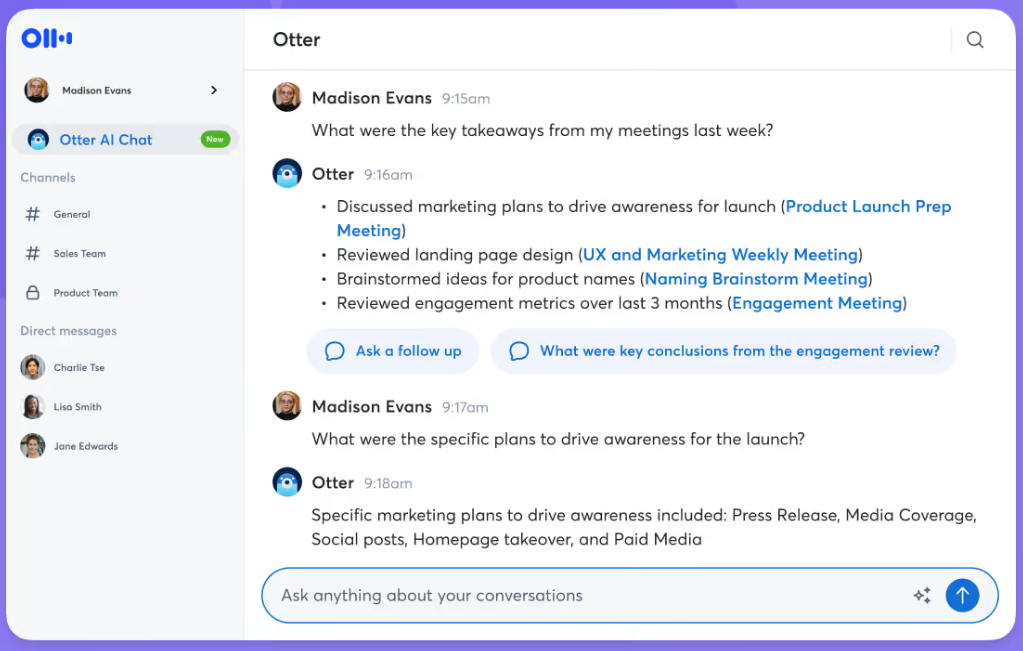Image resolution: width=1023 pixels, height=651 pixels.
Task: Click Jane Edwards avatar thumbnail
Action: tap(33, 446)
